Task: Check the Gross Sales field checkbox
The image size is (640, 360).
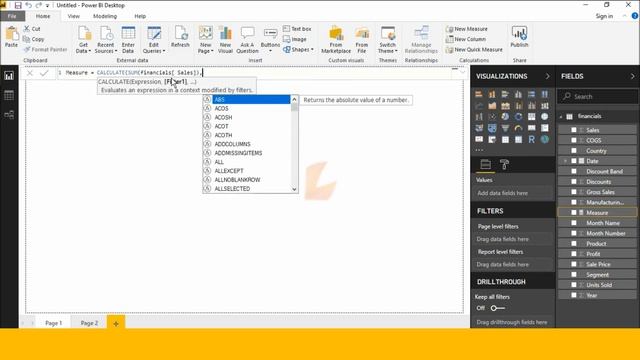Action: tap(574, 192)
